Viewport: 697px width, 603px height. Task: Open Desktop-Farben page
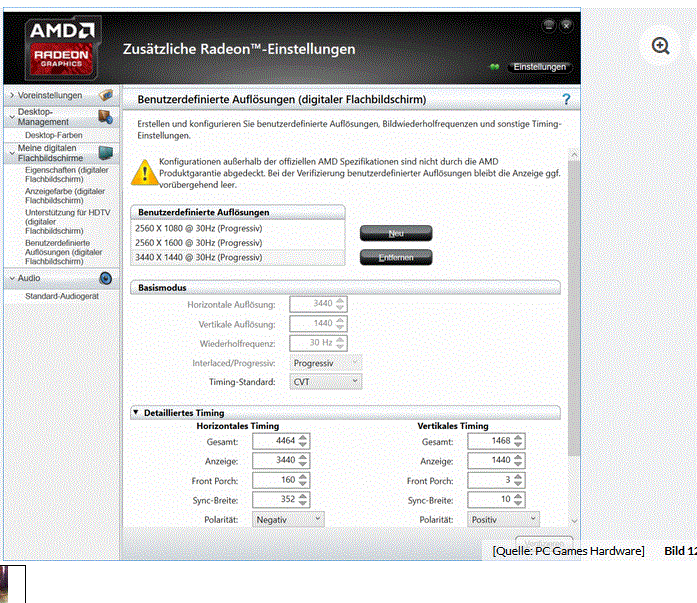(x=54, y=135)
